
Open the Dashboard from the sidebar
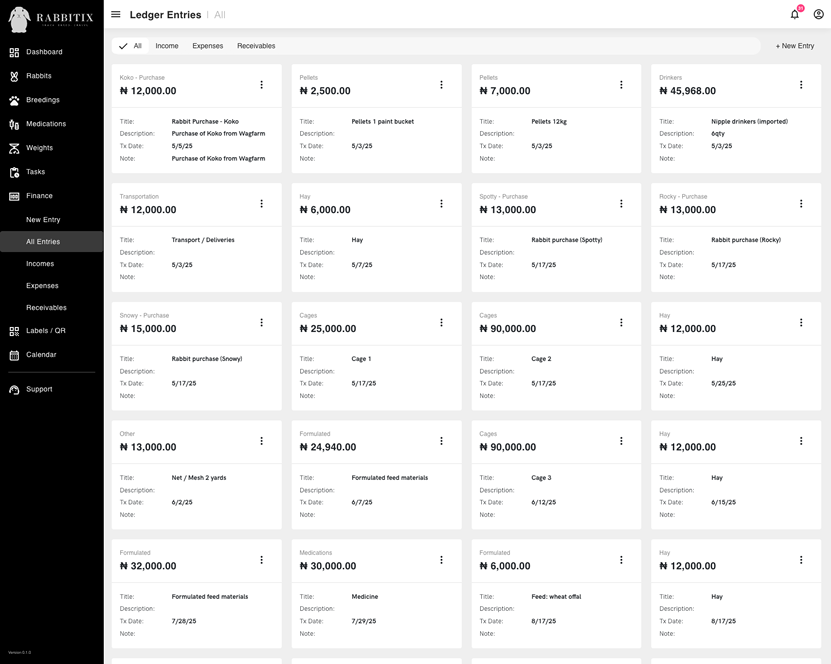[45, 51]
